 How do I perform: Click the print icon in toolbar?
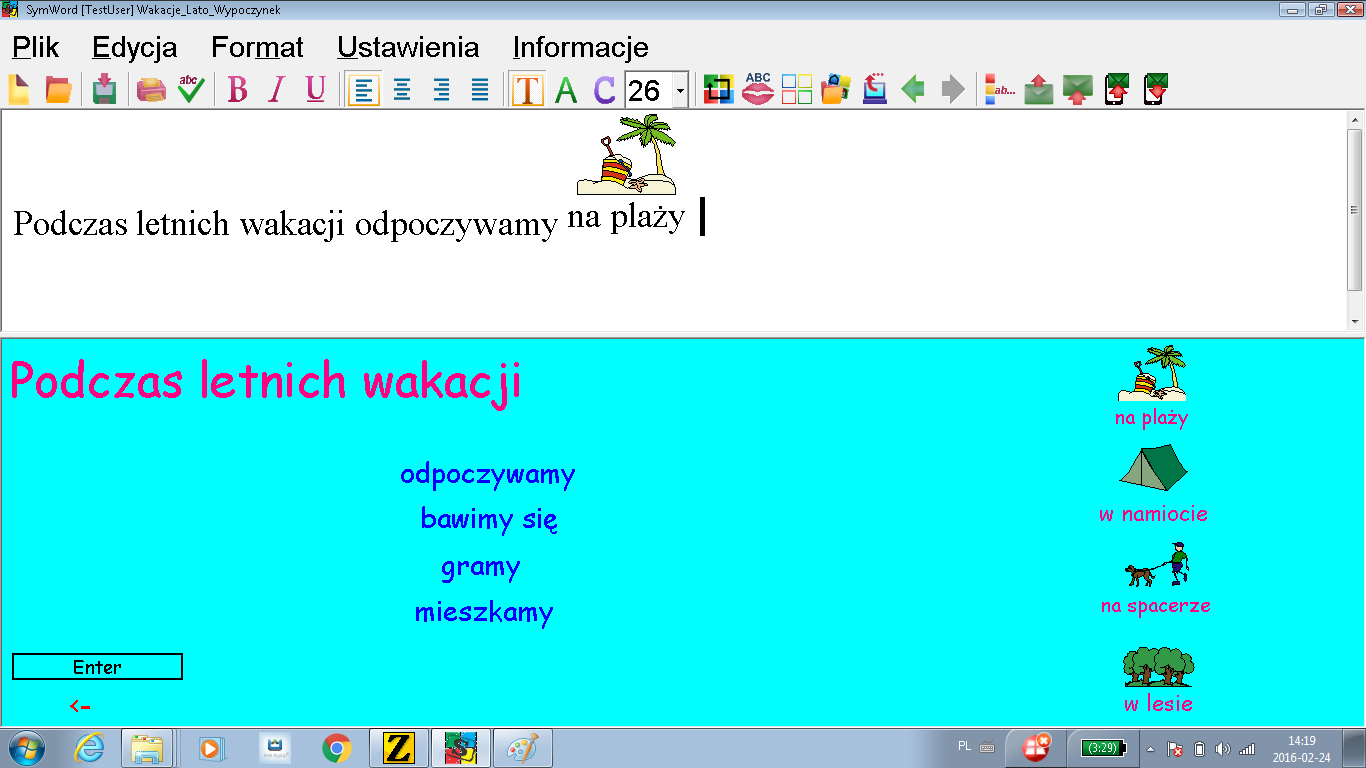[151, 90]
